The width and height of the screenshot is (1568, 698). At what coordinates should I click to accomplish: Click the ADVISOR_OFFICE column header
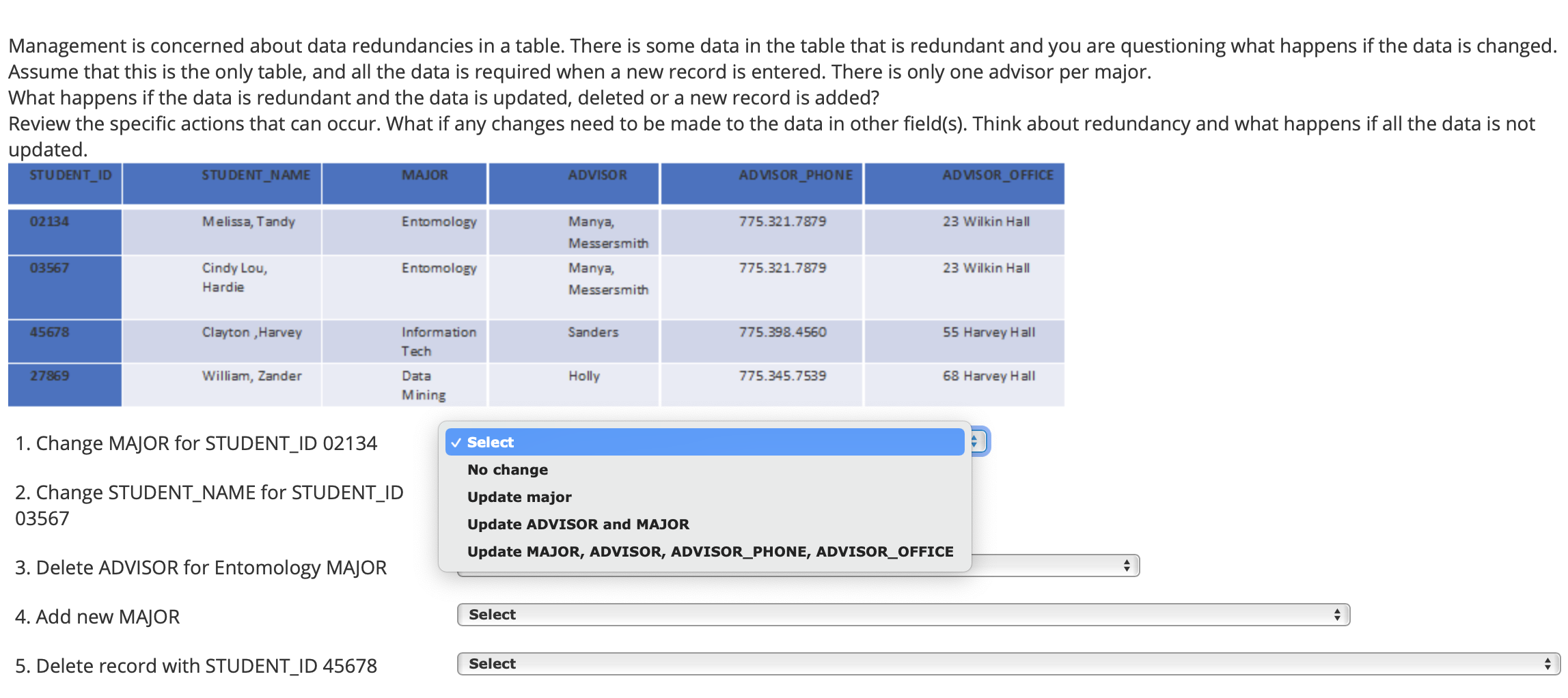pyautogui.click(x=965, y=183)
